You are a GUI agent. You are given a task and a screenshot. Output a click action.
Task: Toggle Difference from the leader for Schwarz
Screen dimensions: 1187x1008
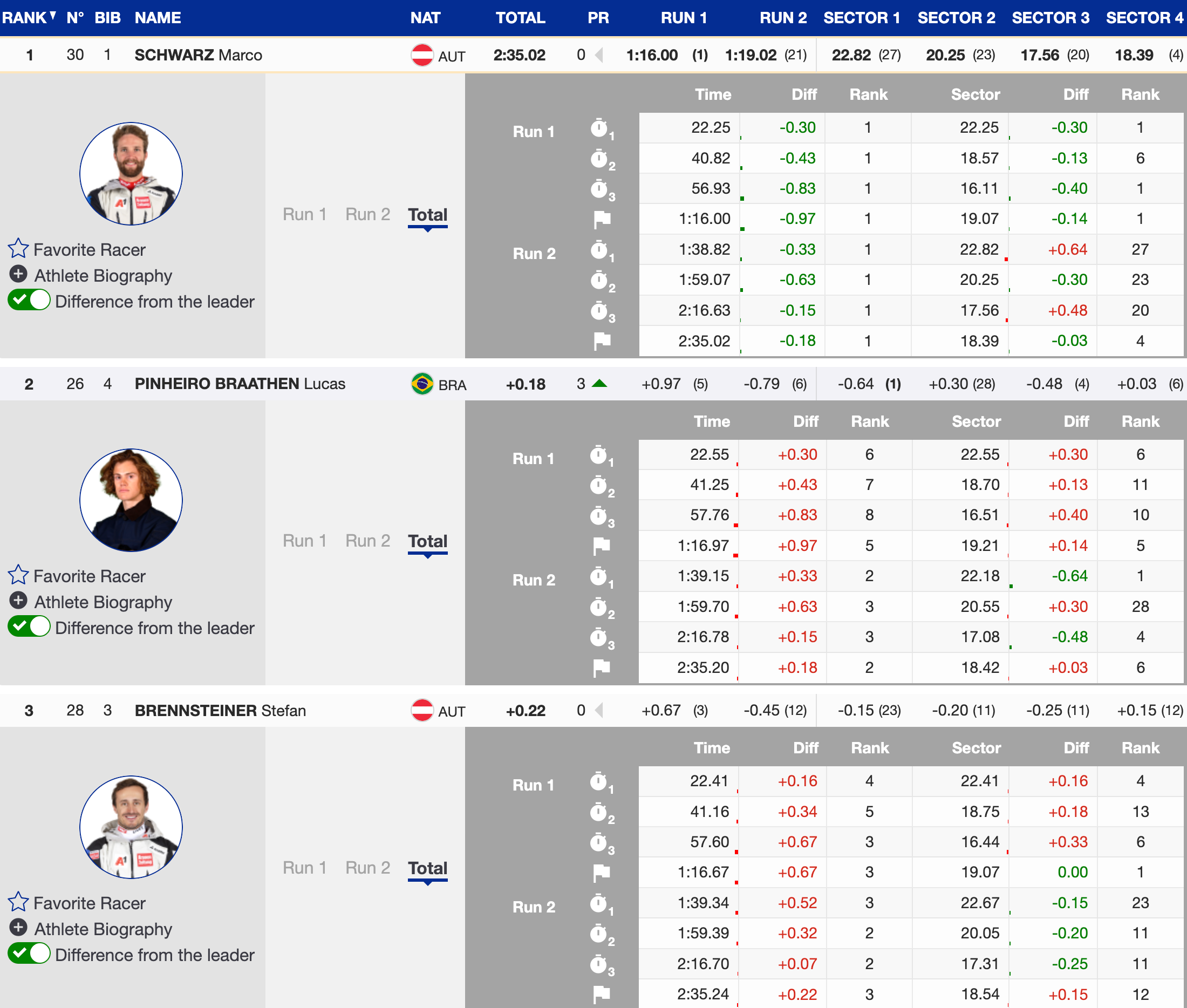29,300
